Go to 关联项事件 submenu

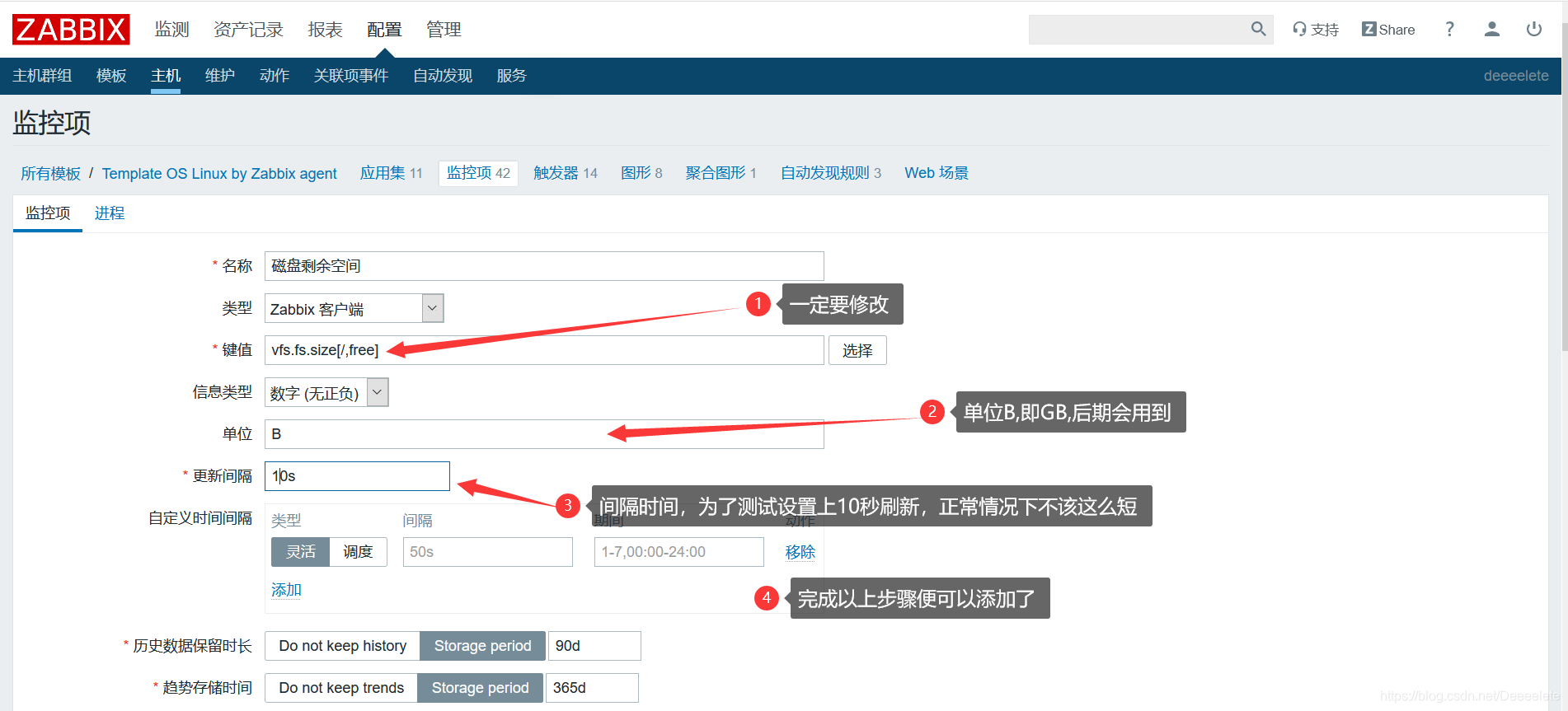[x=351, y=76]
